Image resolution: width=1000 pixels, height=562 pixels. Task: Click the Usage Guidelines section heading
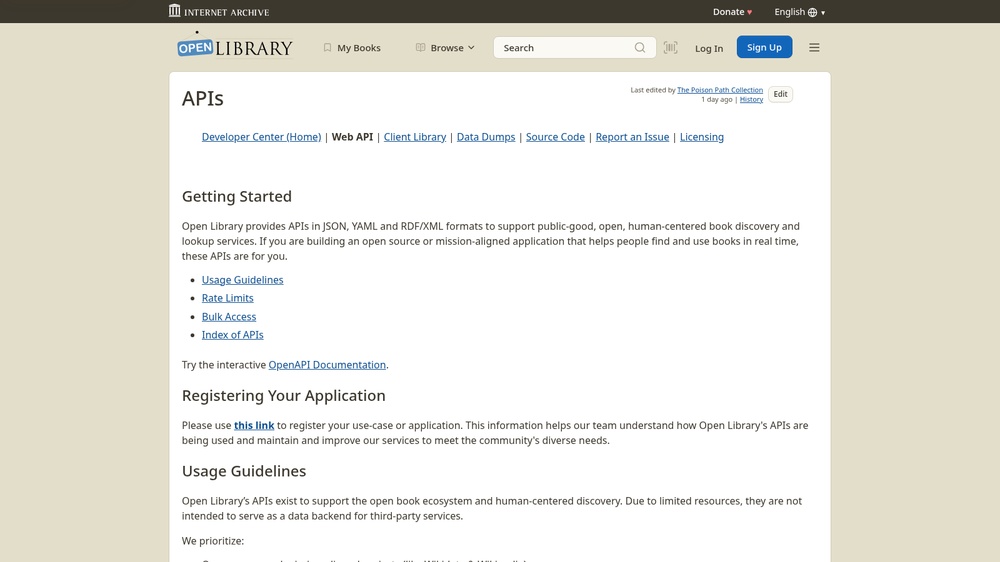(244, 471)
